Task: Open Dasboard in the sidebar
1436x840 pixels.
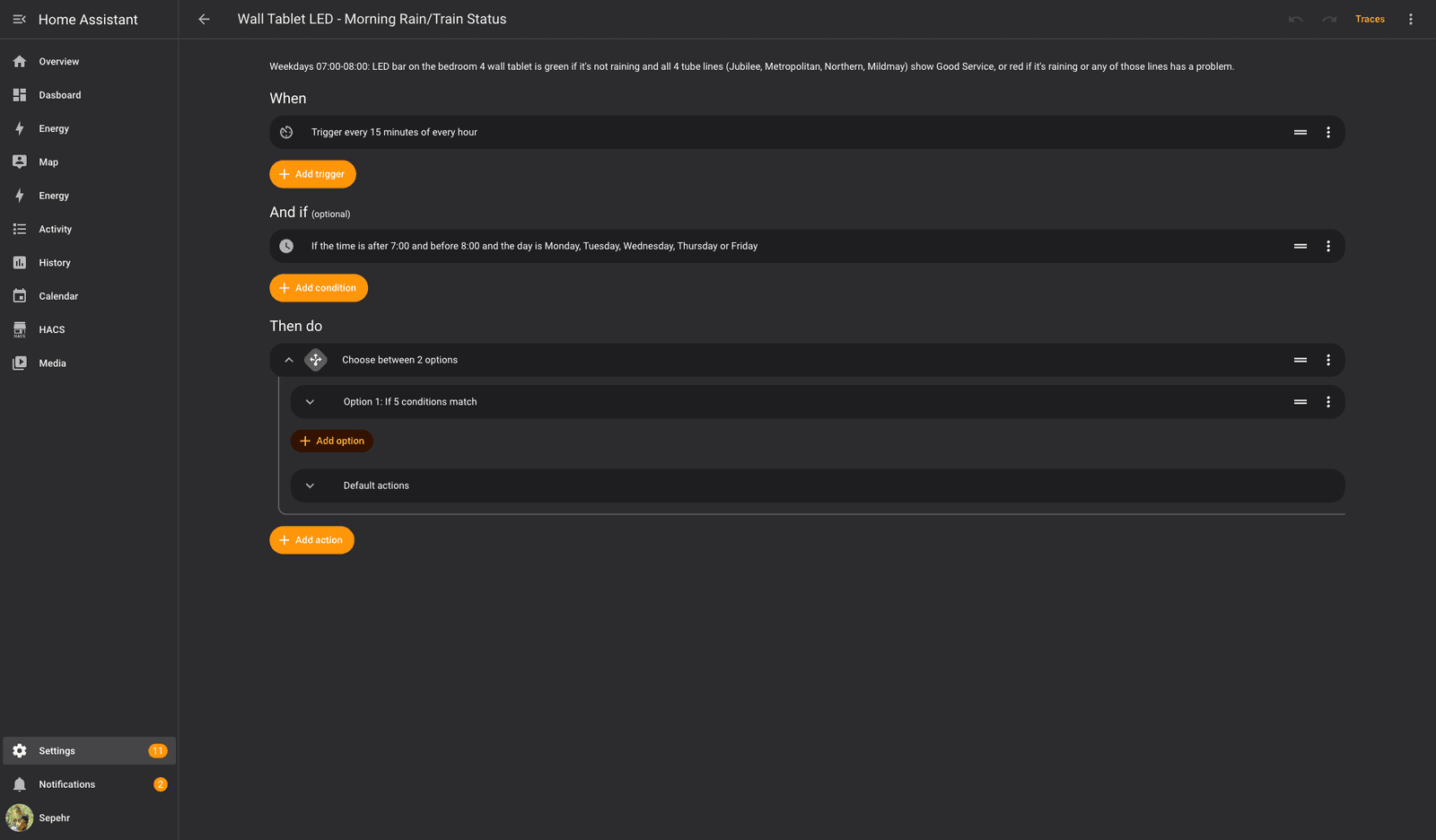Action: point(89,95)
